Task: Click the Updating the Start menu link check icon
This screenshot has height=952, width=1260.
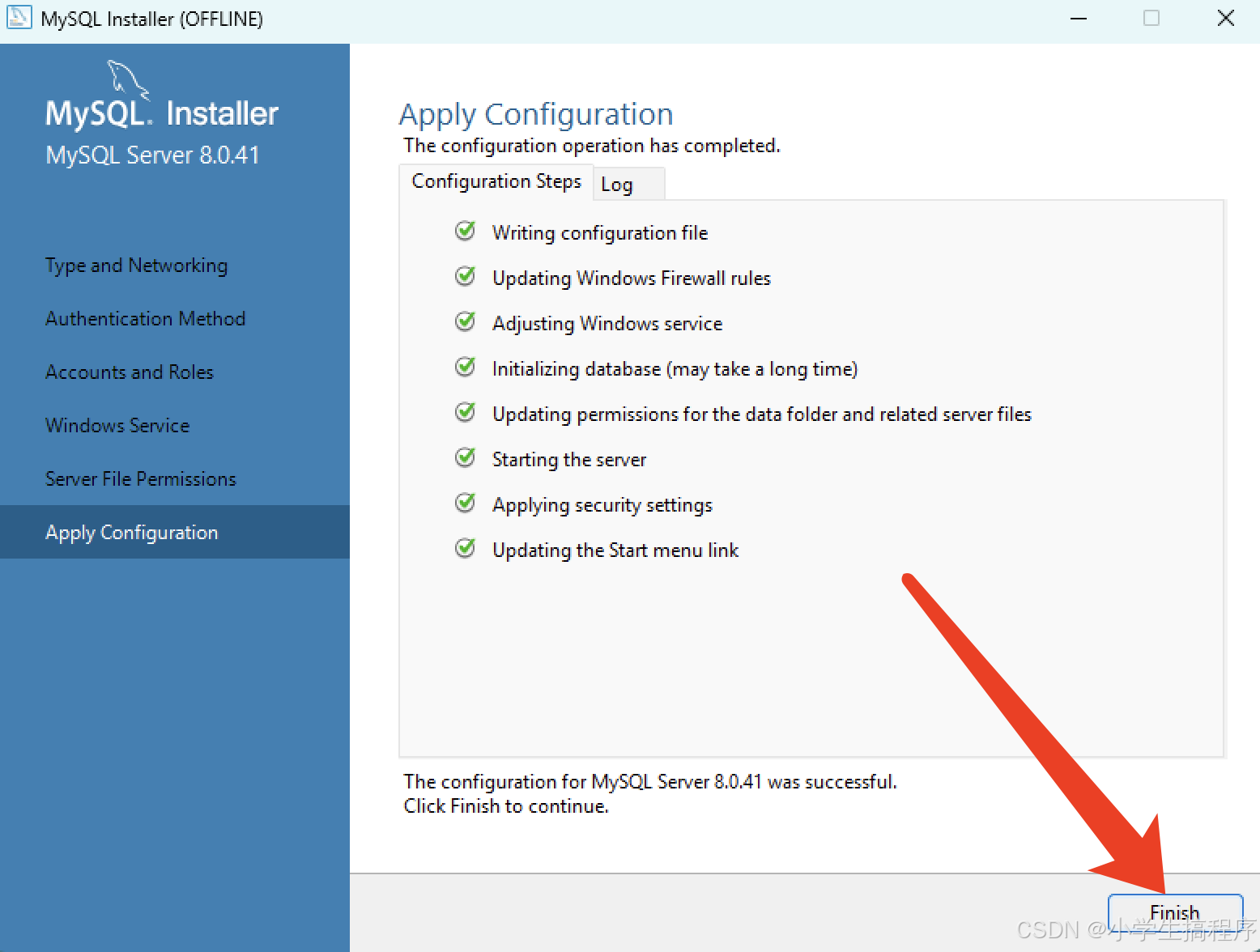Action: coord(466,549)
